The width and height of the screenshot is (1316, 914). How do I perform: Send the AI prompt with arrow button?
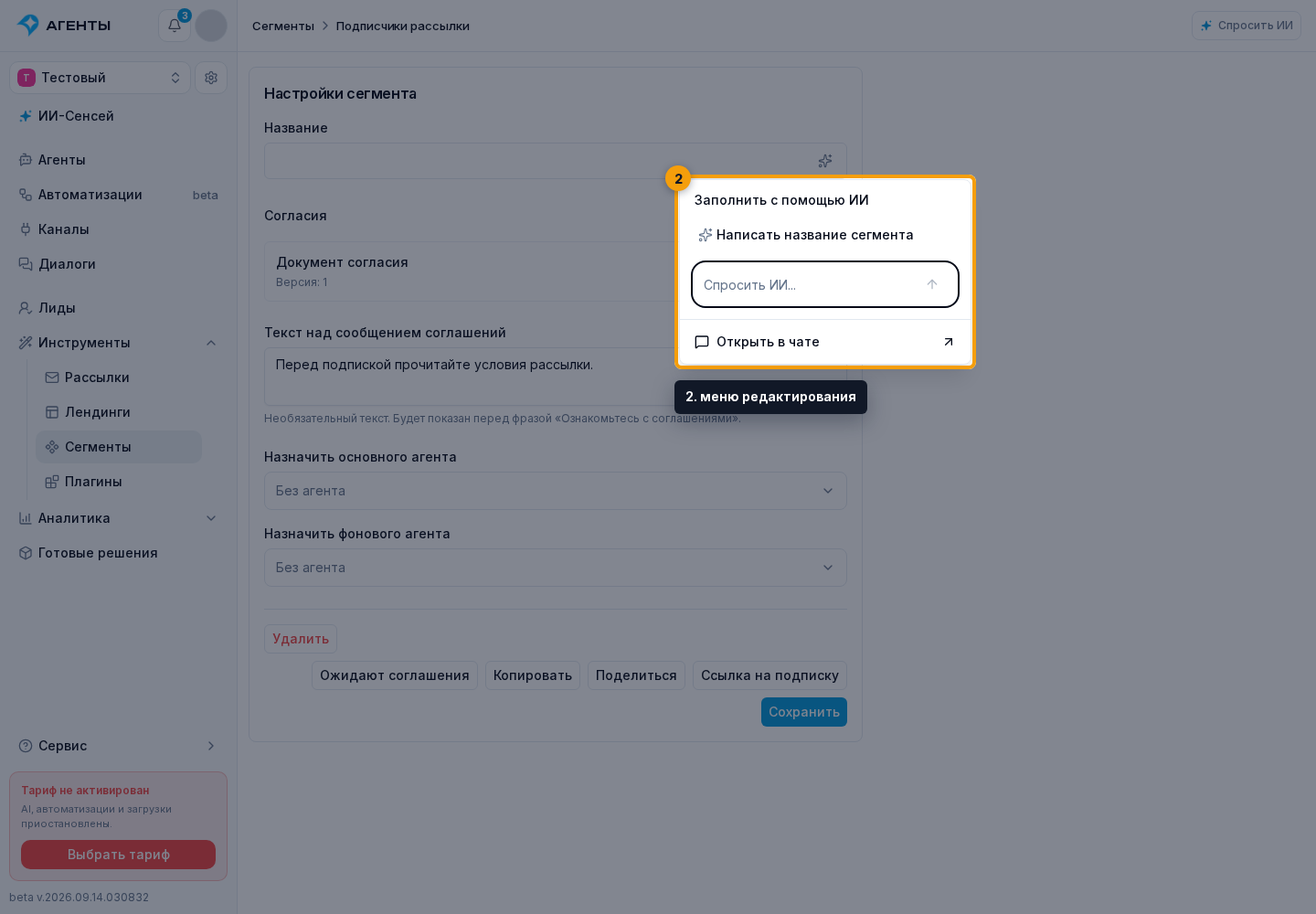pyautogui.click(x=932, y=284)
